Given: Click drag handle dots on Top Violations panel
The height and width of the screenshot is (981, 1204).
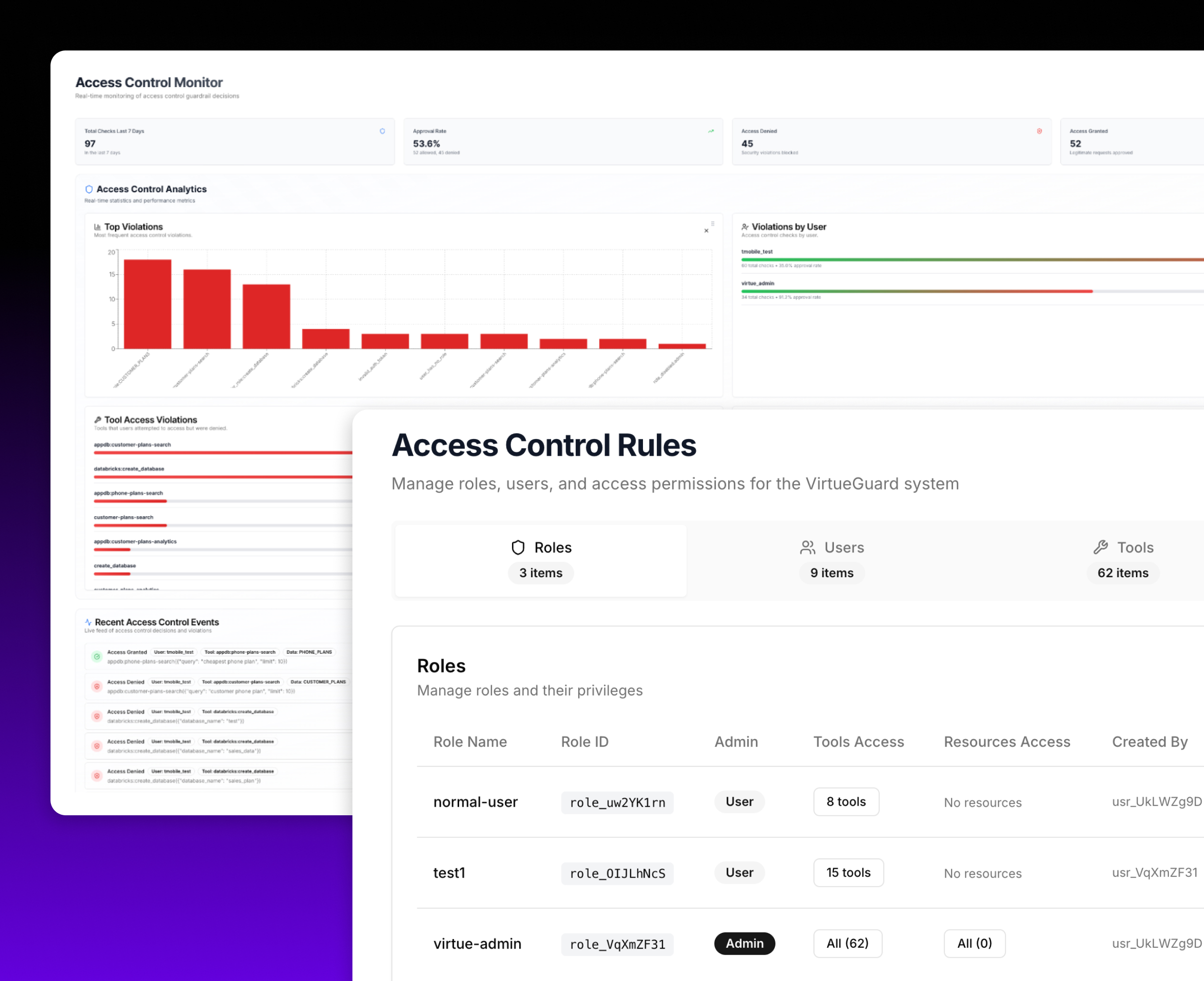Looking at the screenshot, I should click(713, 224).
